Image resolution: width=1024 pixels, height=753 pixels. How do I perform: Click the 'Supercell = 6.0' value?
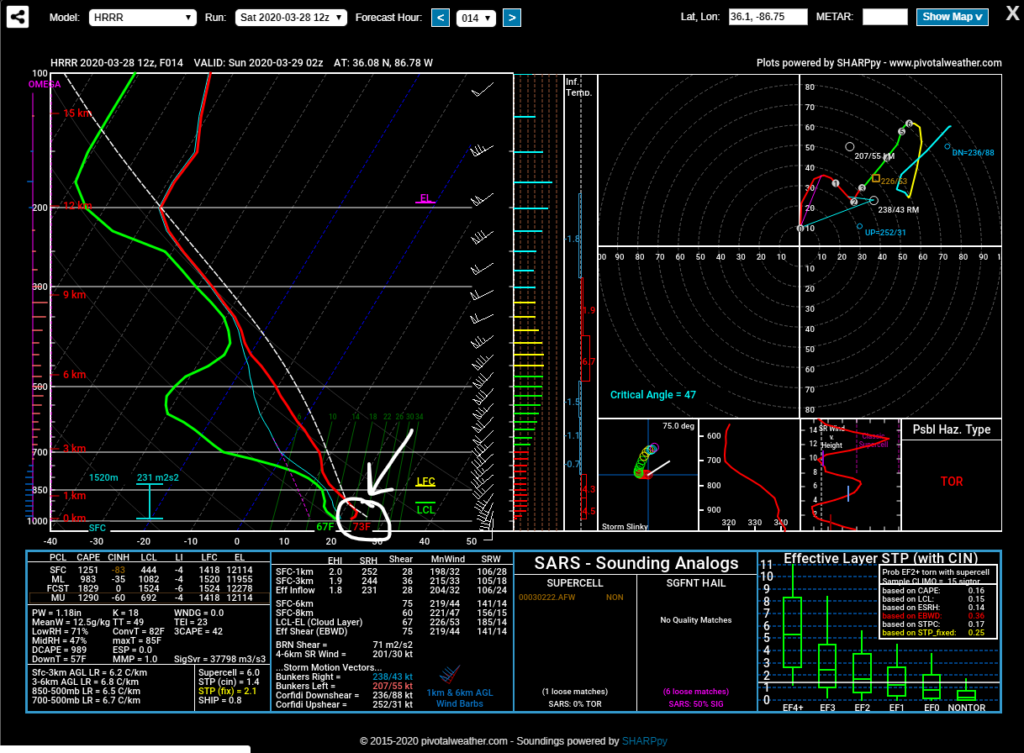[x=229, y=673]
